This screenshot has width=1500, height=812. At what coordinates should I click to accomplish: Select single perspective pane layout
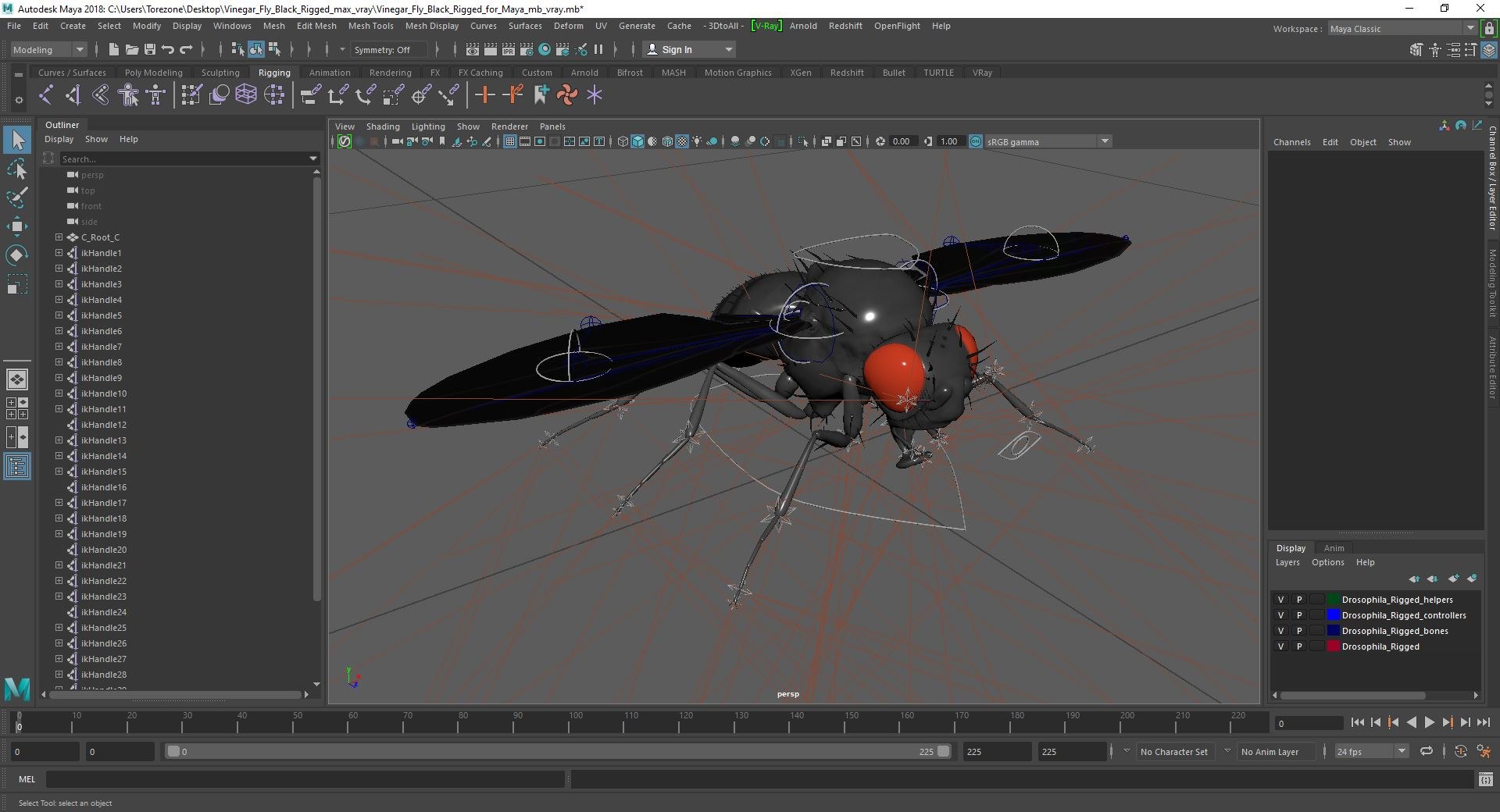(17, 379)
